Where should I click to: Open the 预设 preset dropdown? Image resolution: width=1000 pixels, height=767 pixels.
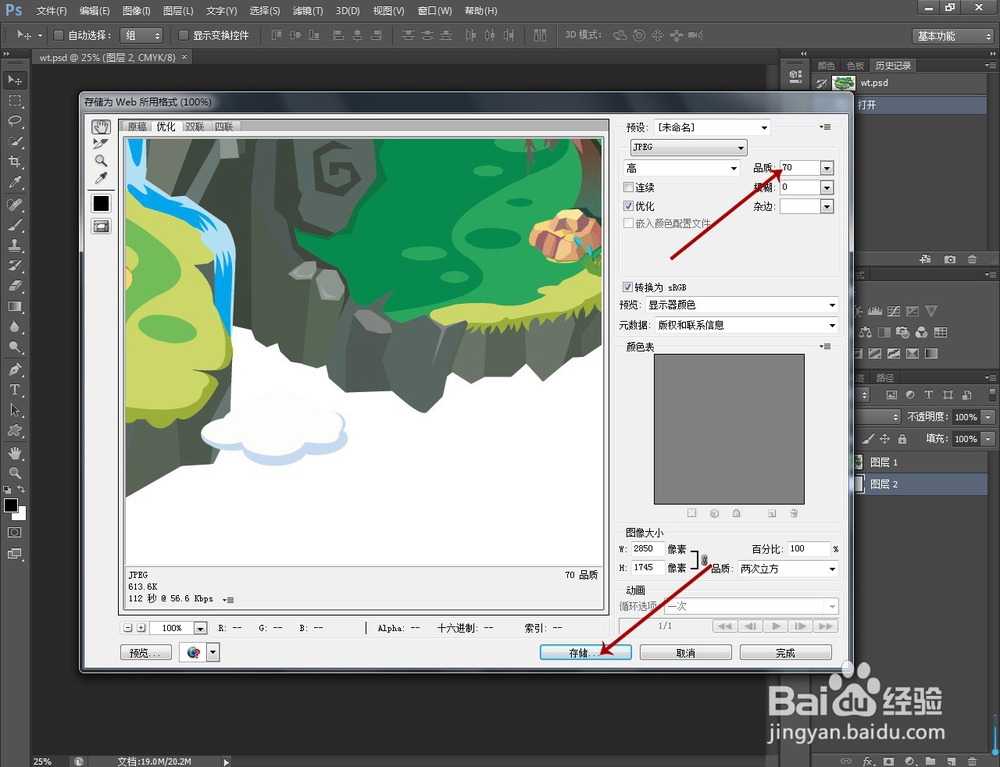pyautogui.click(x=712, y=128)
